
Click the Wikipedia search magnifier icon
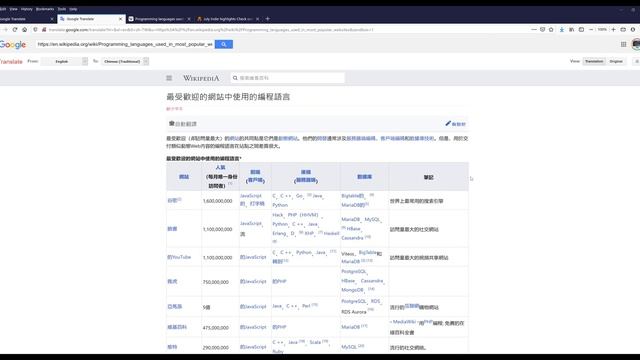pos(235,78)
